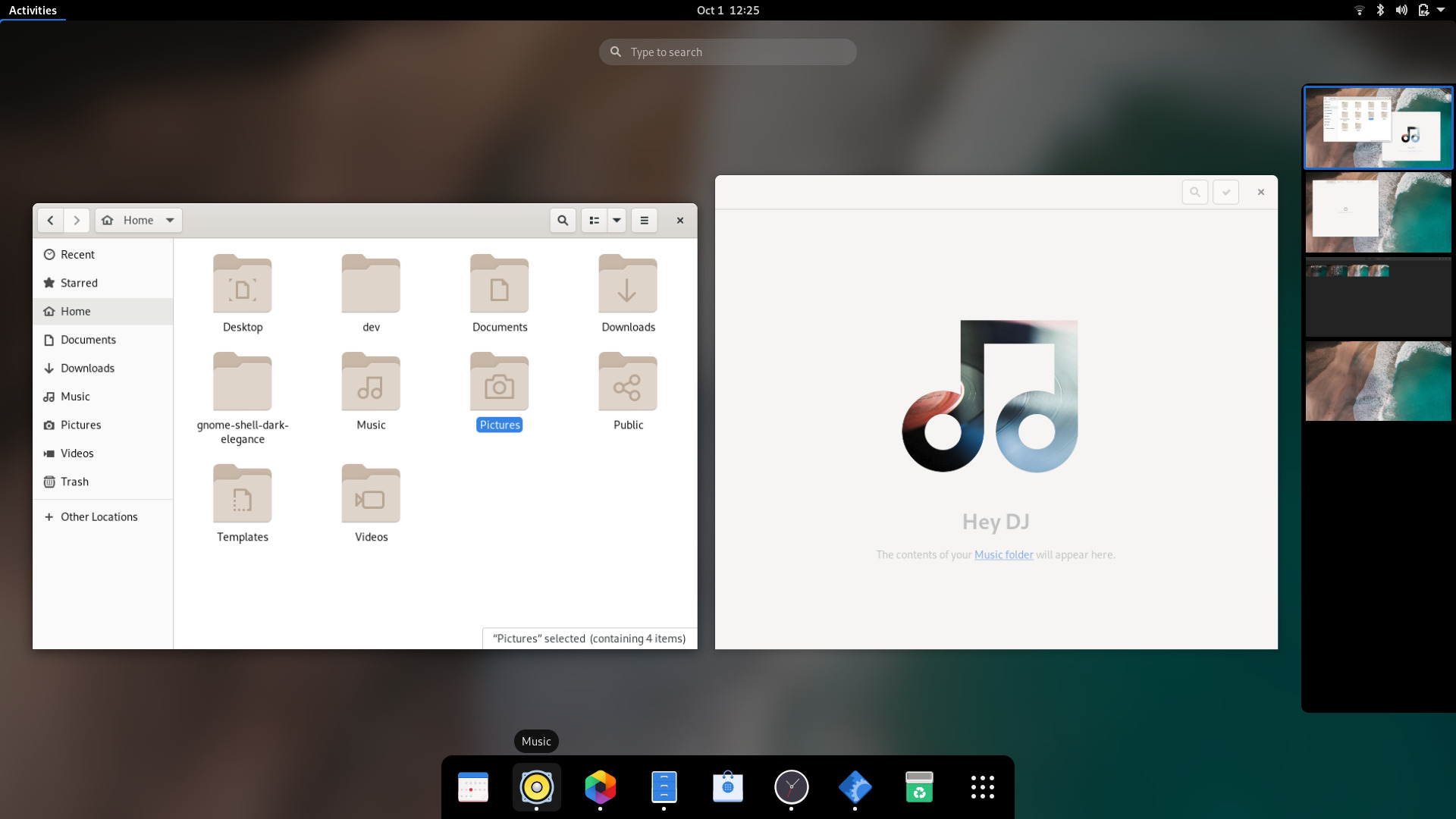Click the Files search button
The image size is (1456, 819).
(563, 221)
